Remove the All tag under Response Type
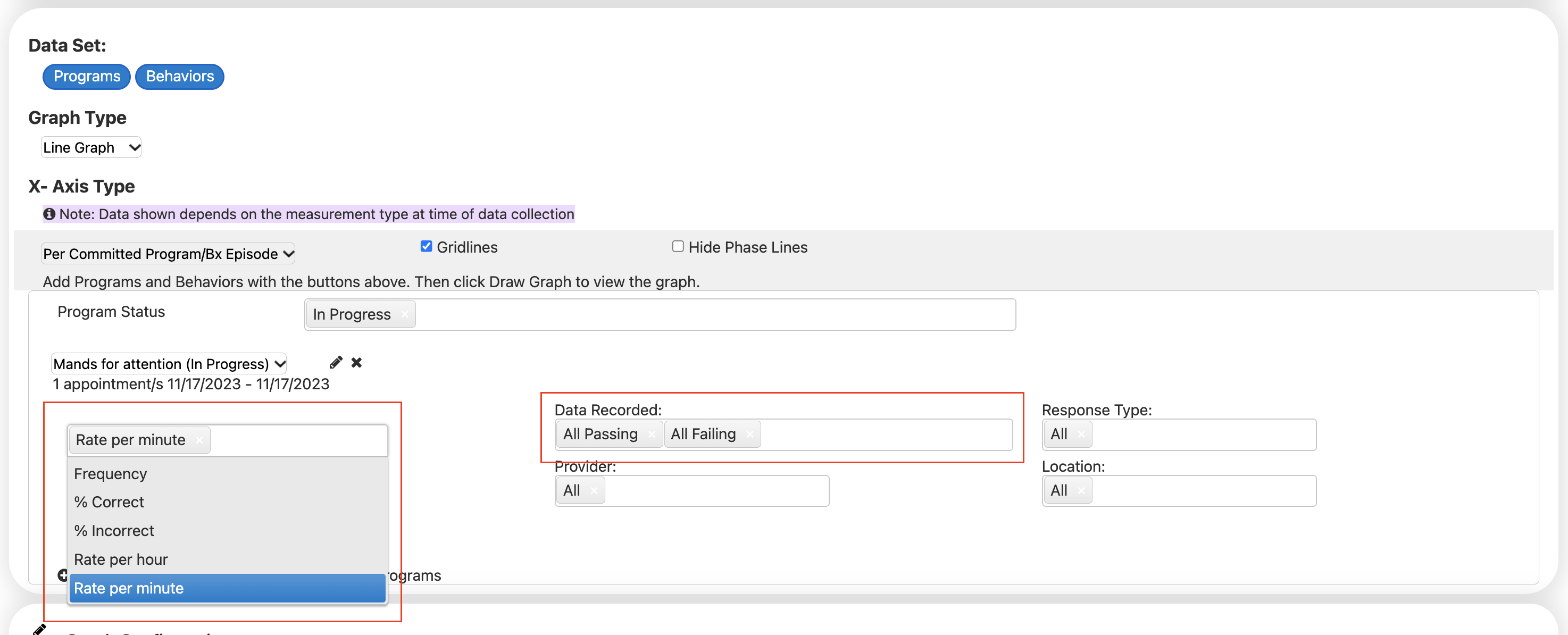Screen dimensions: 1568x635 click(1081, 434)
